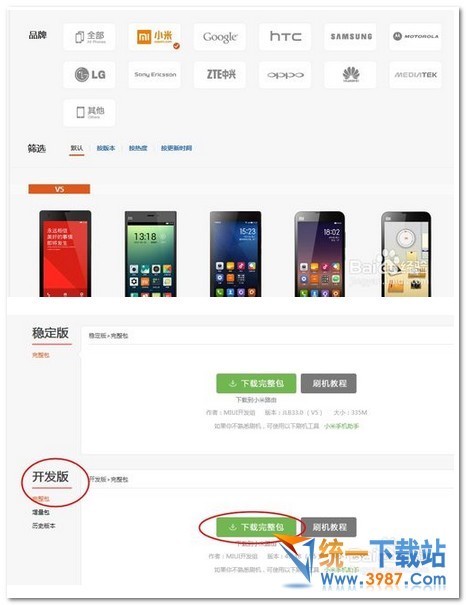The width and height of the screenshot is (466, 605).
Task: Pick the HTC brand logo
Action: pyautogui.click(x=285, y=37)
